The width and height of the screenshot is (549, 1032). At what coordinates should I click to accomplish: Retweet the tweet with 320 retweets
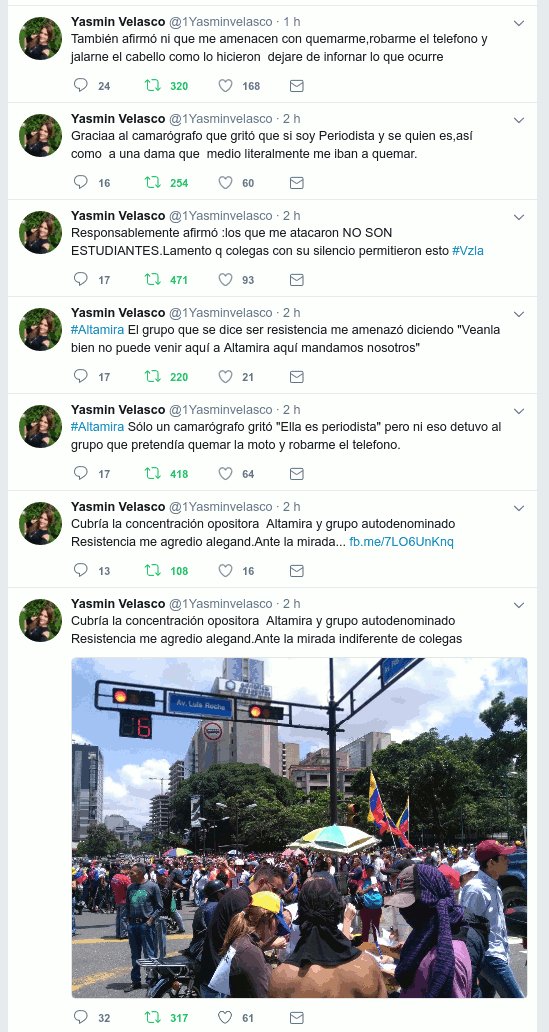point(153,86)
